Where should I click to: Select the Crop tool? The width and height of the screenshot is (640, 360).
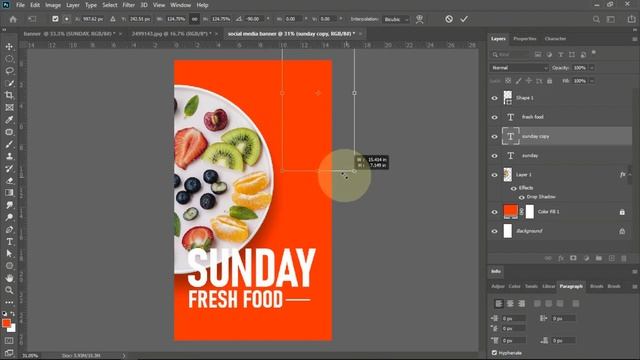pyautogui.click(x=9, y=95)
